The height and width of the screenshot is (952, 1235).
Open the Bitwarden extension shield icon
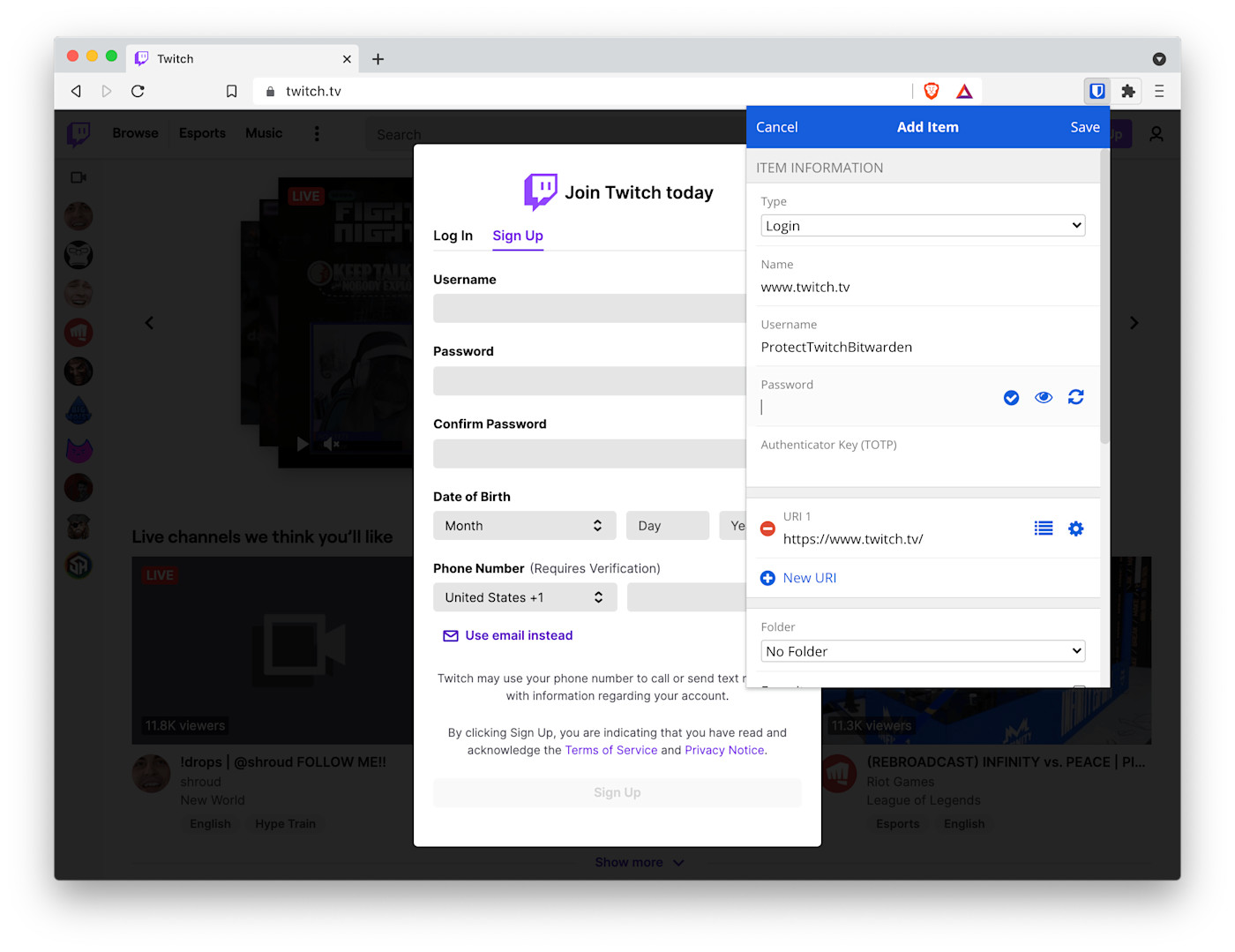click(x=1096, y=91)
